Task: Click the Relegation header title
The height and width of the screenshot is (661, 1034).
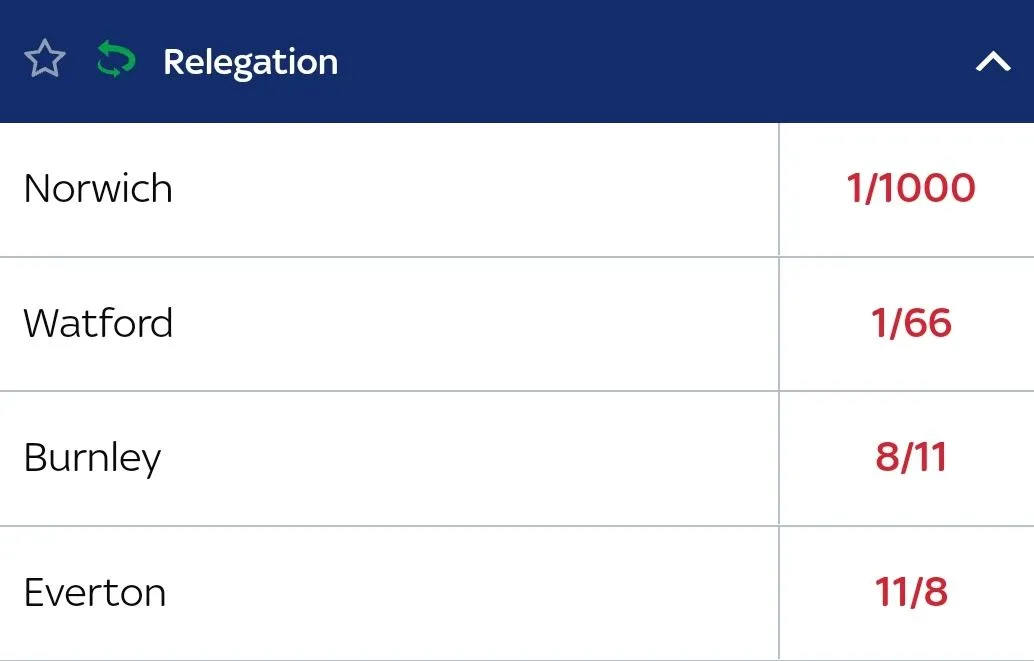Action: [250, 62]
